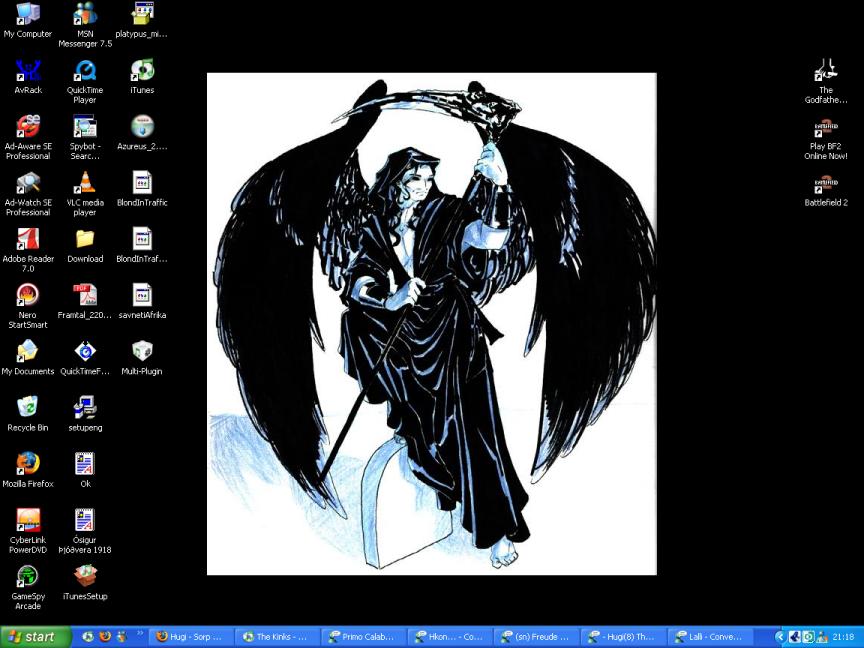Viewport: 864px width, 648px height.
Task: Launch VLC media player from the desktop
Action: click(x=85, y=194)
